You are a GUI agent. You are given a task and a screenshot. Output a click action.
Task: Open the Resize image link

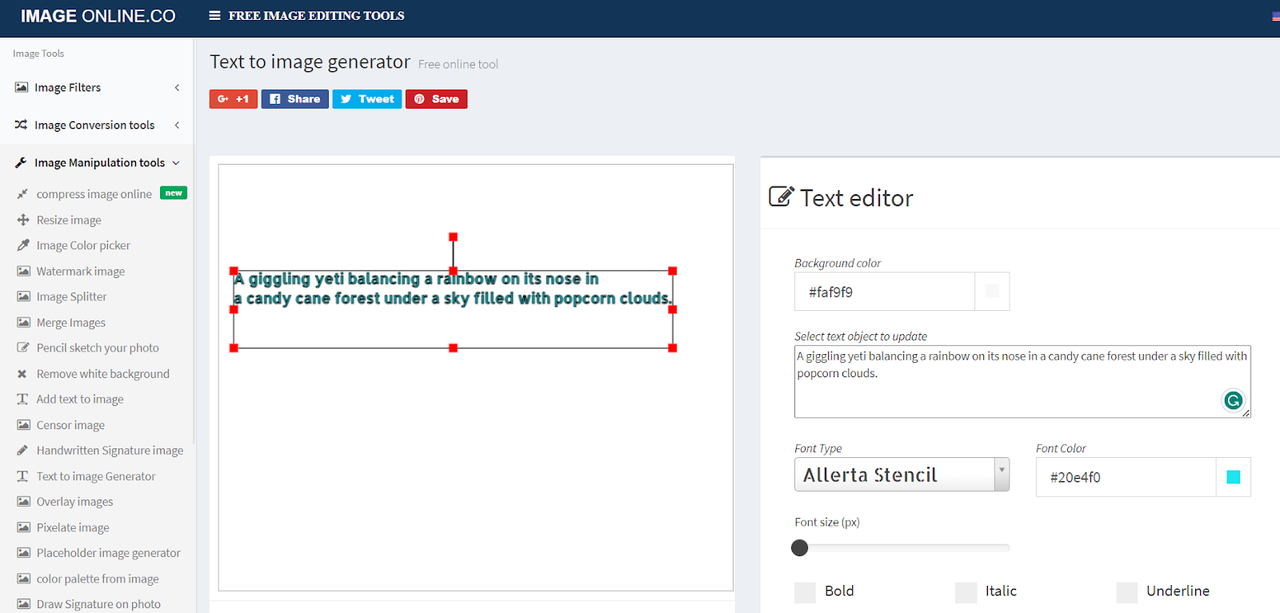pos(69,220)
